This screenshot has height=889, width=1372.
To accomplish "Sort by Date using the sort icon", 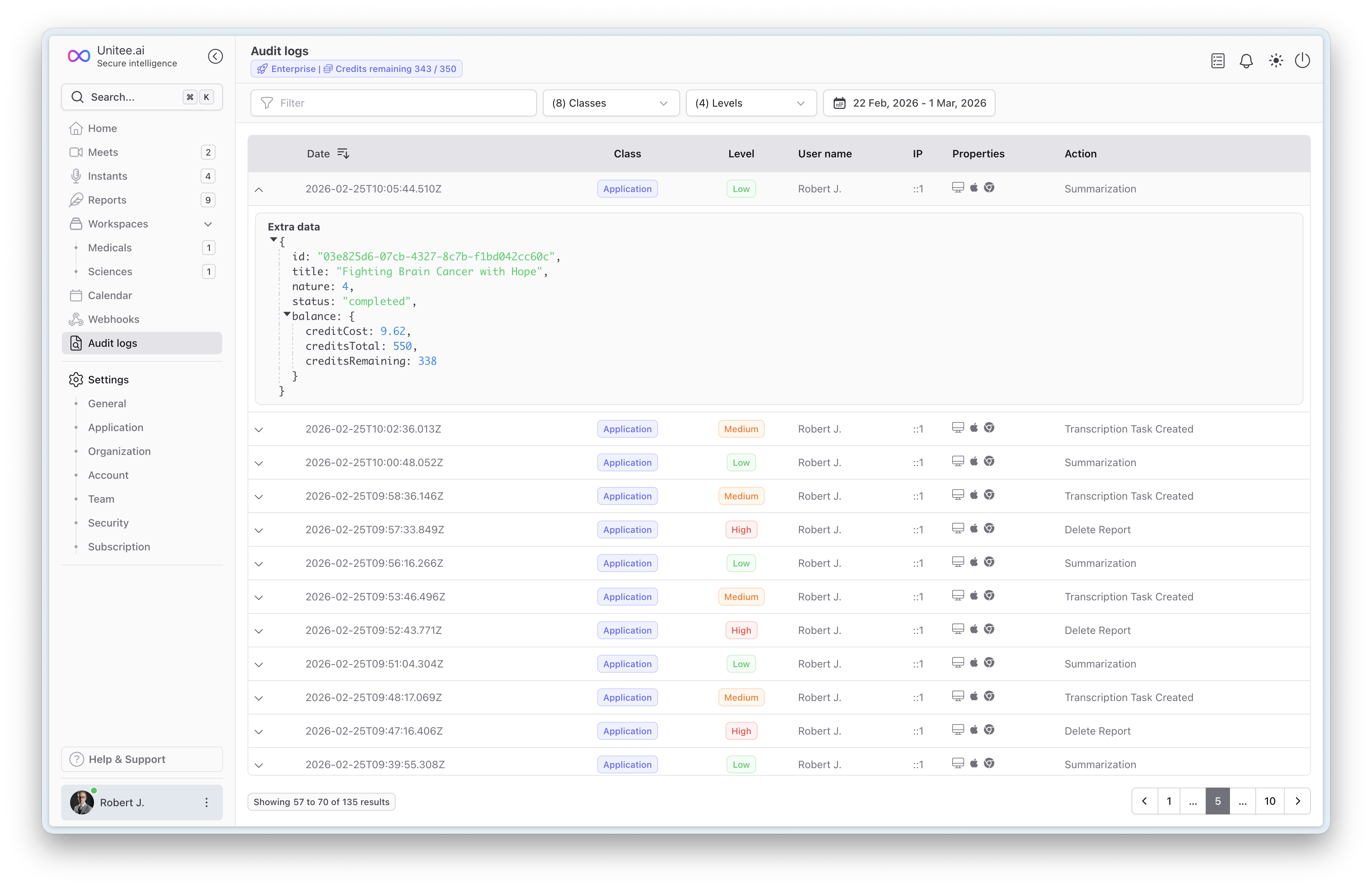I will [x=343, y=153].
